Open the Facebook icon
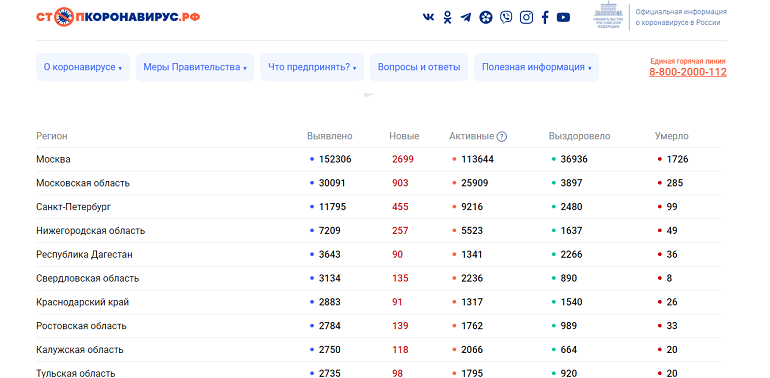770x378 pixels. pyautogui.click(x=545, y=17)
